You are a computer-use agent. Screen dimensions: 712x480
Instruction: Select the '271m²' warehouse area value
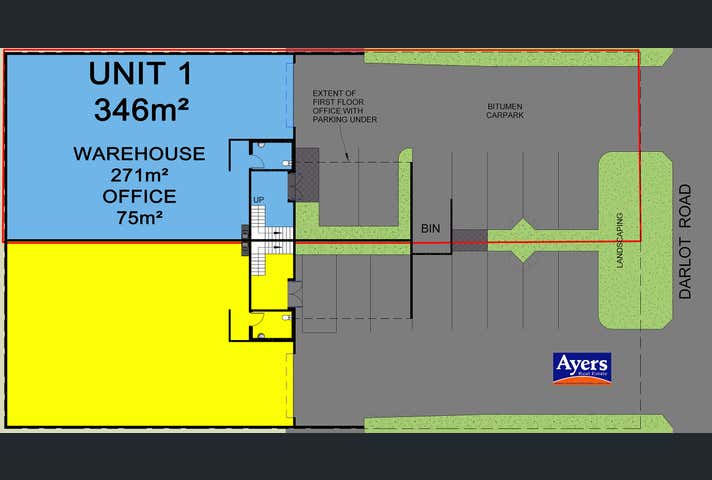click(139, 175)
